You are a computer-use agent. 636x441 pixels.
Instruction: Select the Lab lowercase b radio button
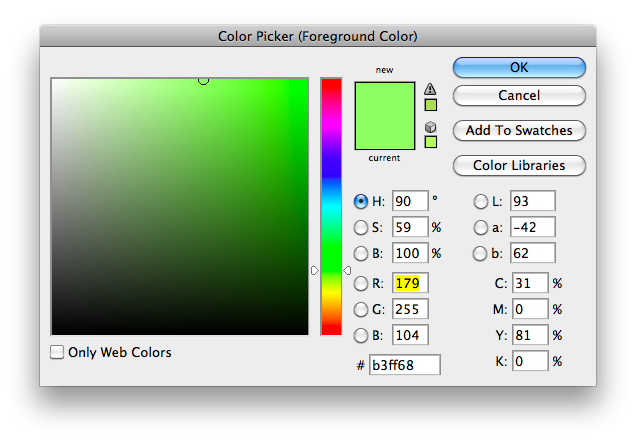coord(480,253)
